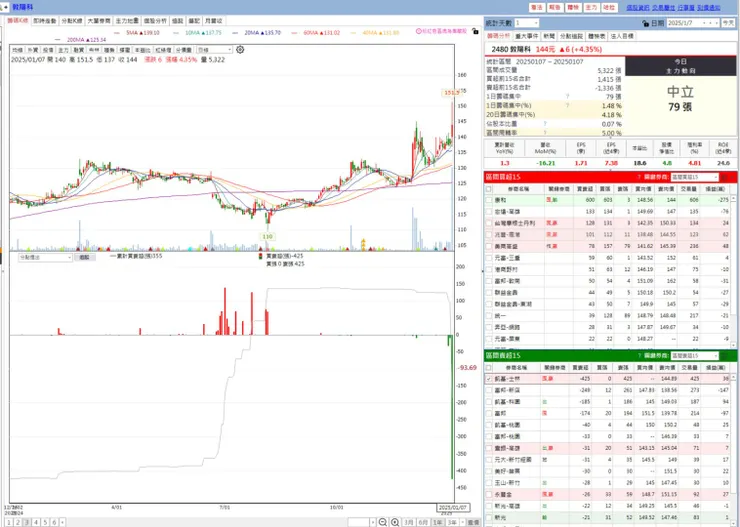Open the 月營收 tab
740x527 pixels.
pos(213,21)
